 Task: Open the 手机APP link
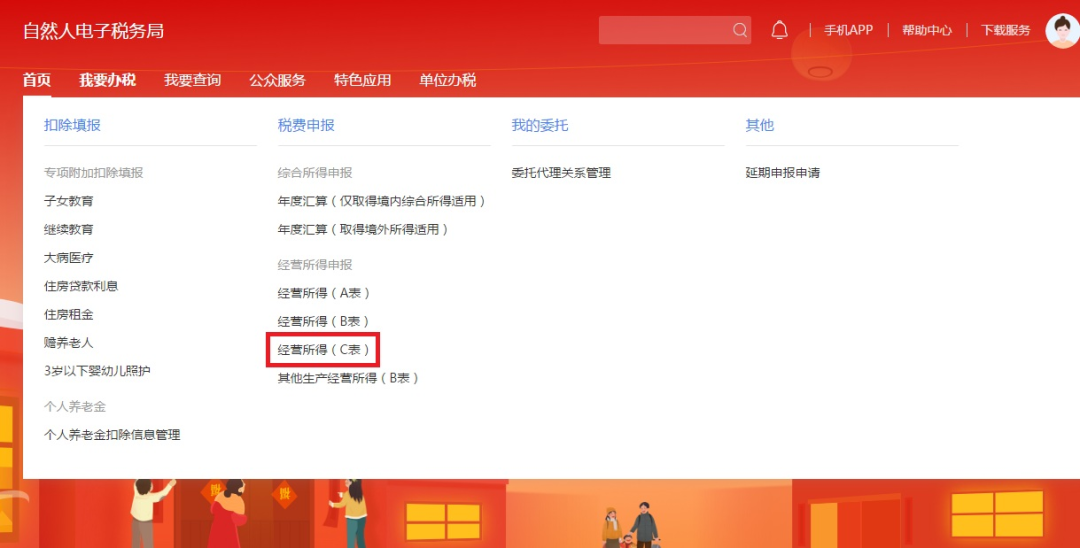tap(849, 30)
